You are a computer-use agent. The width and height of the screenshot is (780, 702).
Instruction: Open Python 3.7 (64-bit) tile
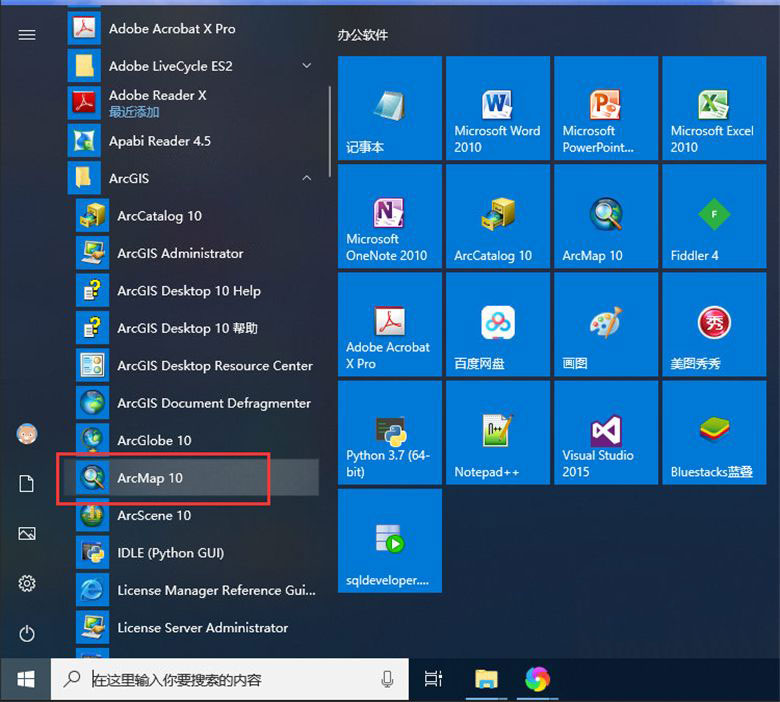pyautogui.click(x=390, y=433)
